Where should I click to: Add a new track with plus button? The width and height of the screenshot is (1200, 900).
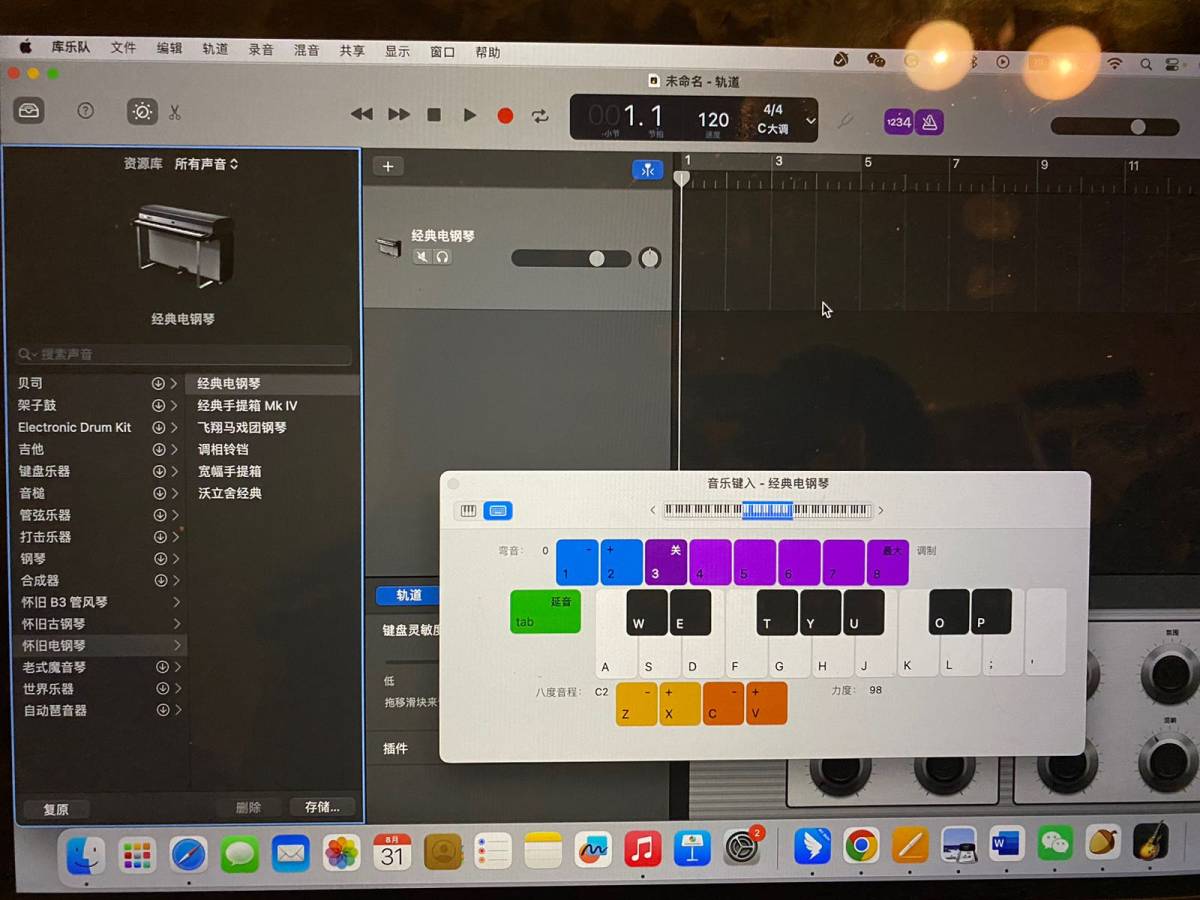click(x=388, y=167)
